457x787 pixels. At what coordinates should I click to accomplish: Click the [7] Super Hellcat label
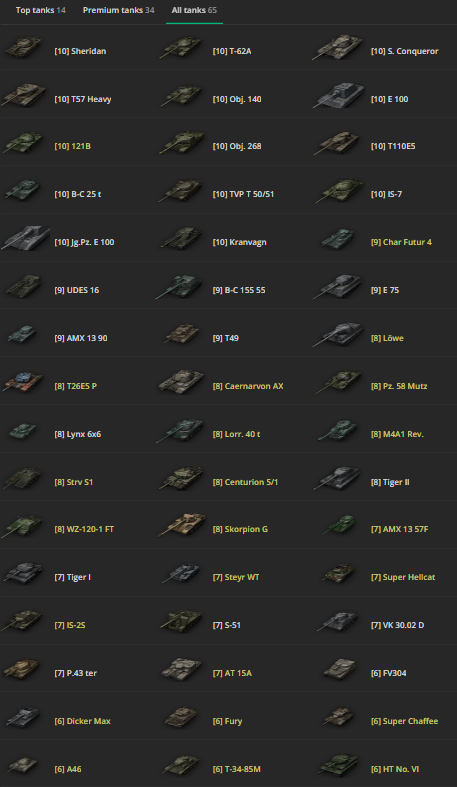(x=403, y=577)
